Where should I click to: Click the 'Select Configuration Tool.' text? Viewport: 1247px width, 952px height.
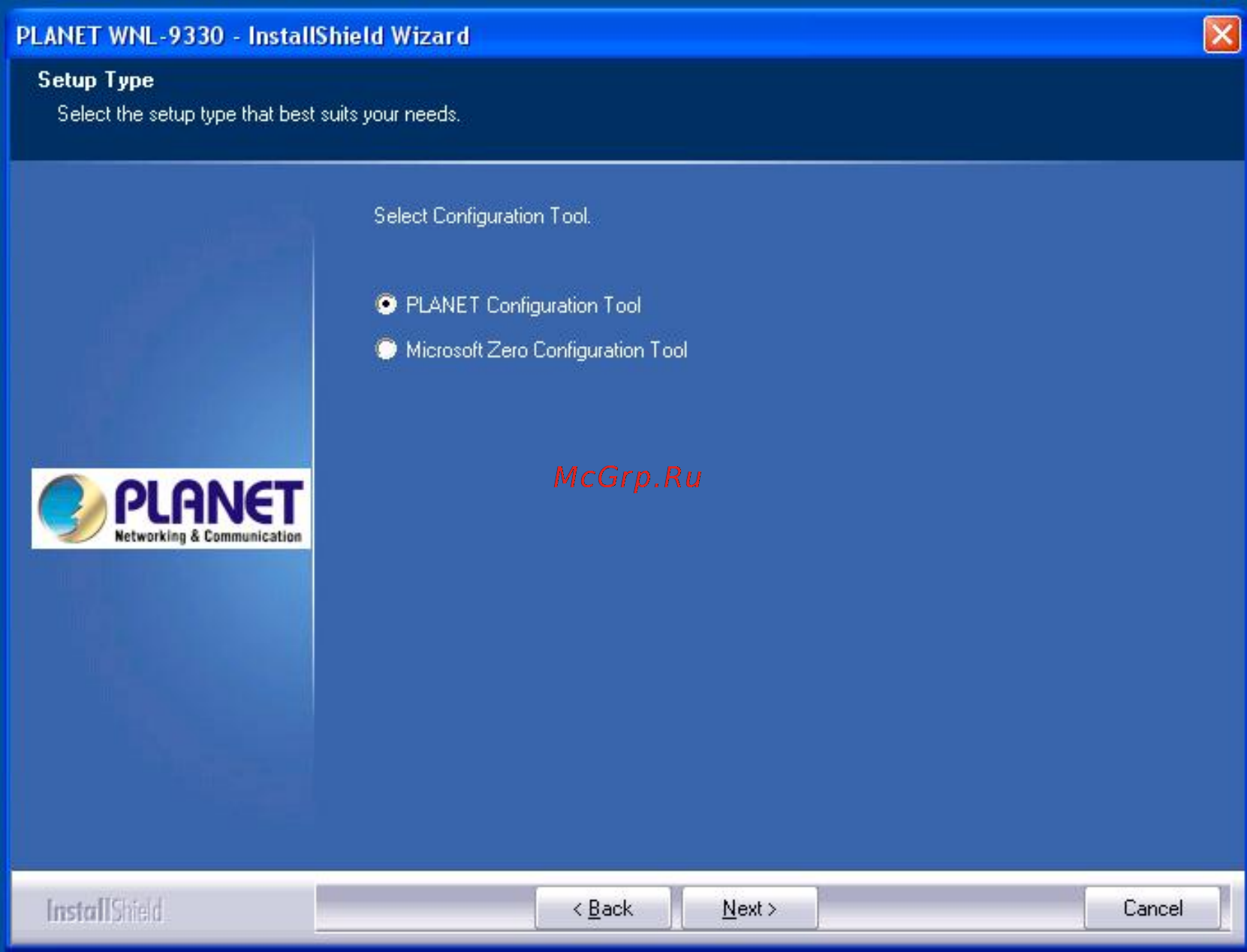click(x=482, y=216)
